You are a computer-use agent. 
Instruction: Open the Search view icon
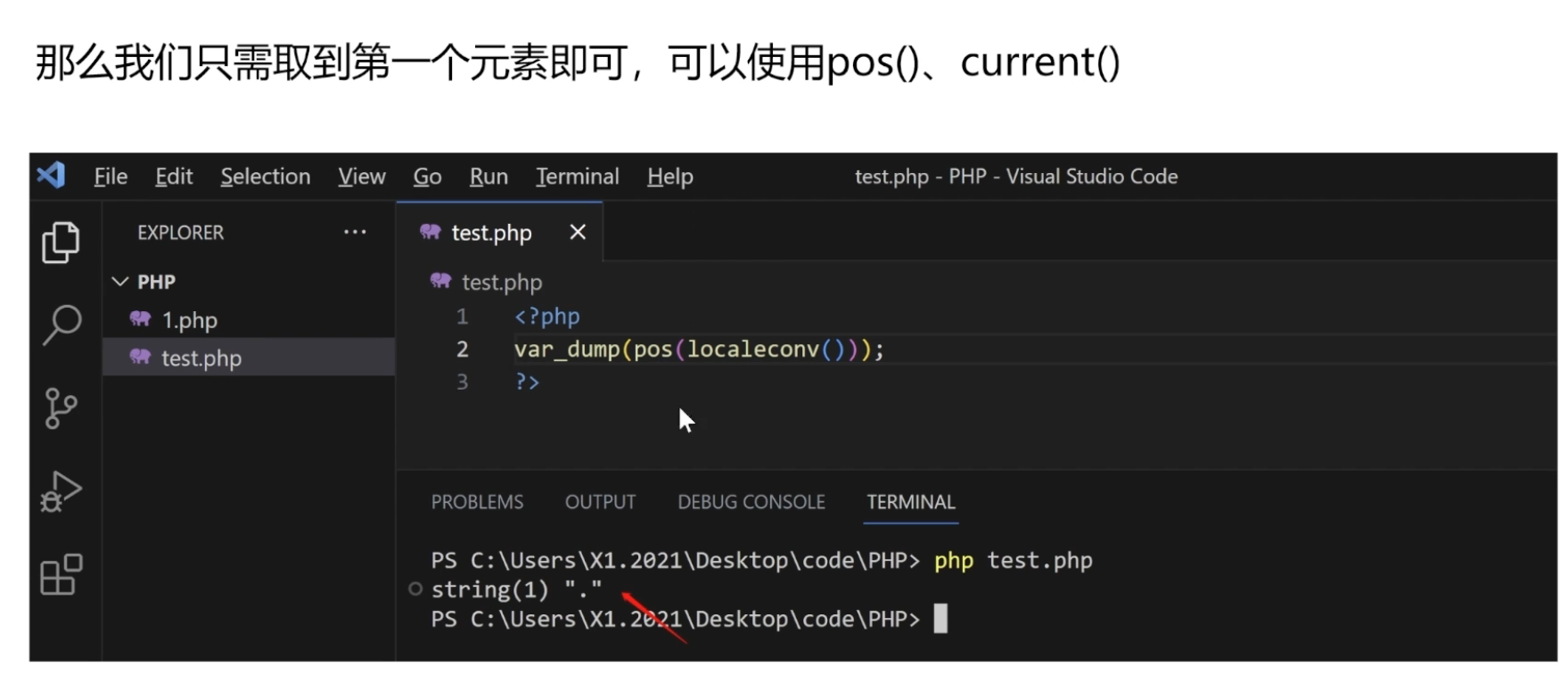pyautogui.click(x=62, y=325)
